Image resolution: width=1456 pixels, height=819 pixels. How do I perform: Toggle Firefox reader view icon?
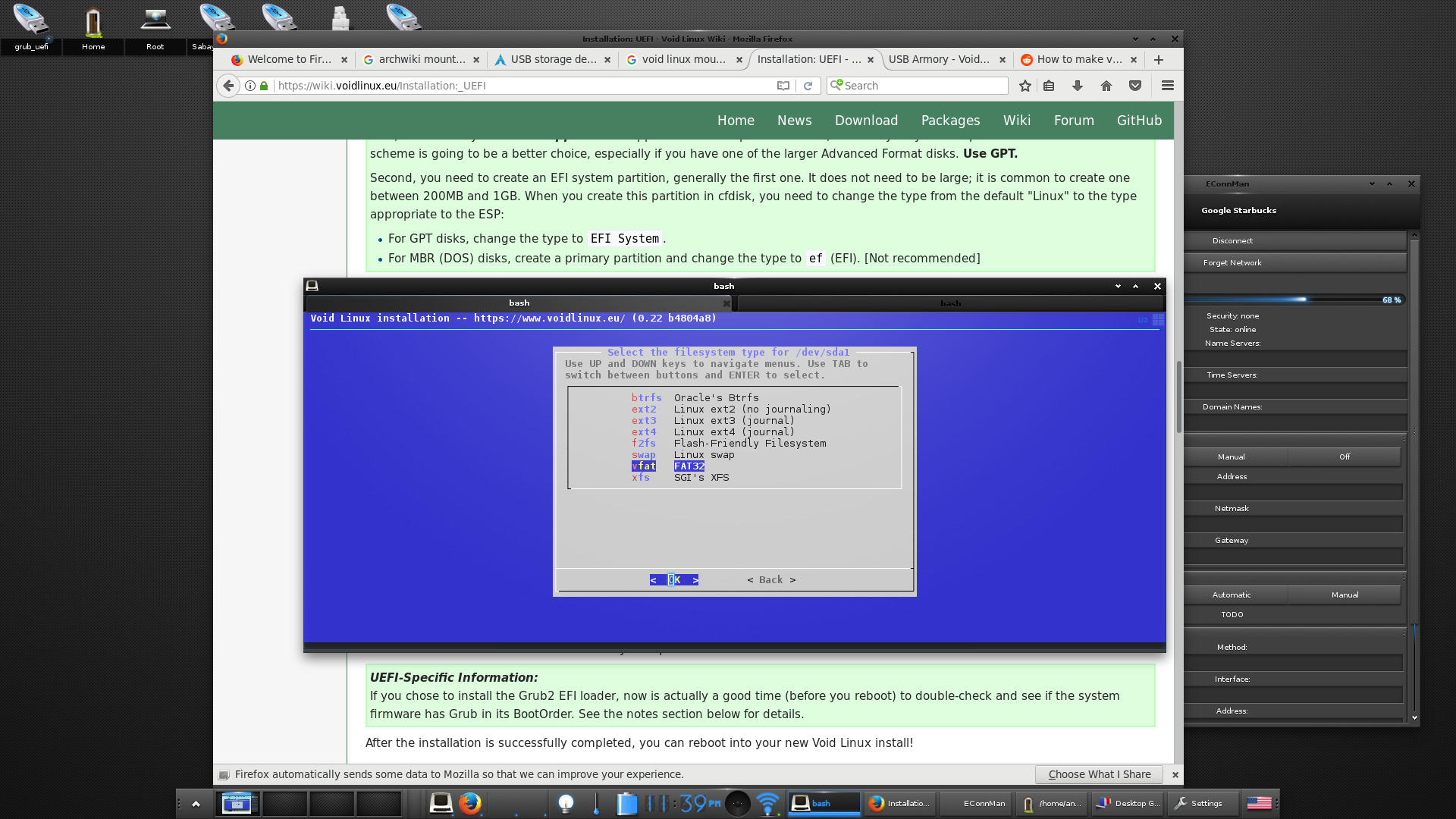783,86
